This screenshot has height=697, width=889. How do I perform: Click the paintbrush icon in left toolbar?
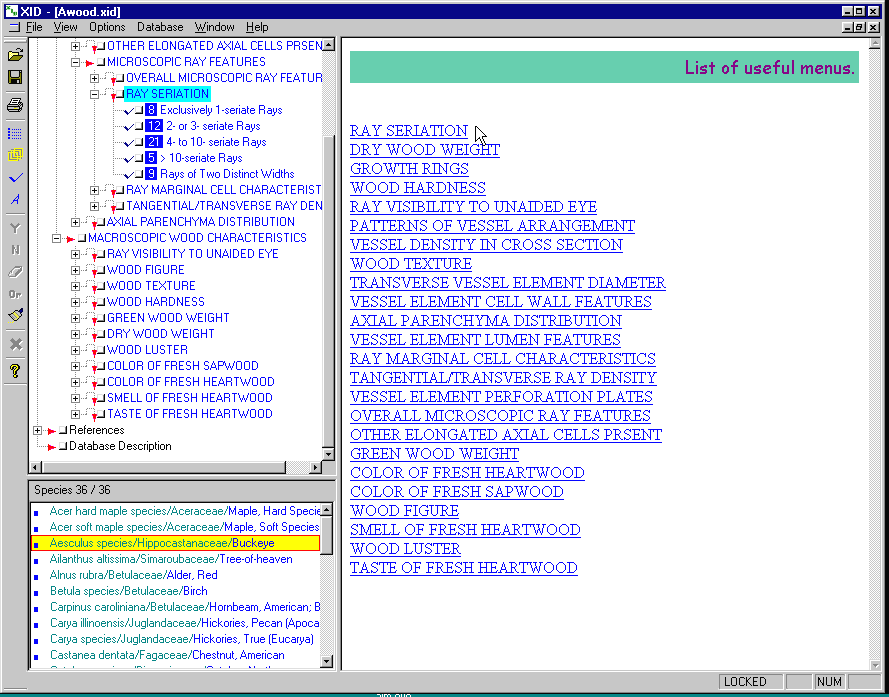tap(15, 316)
